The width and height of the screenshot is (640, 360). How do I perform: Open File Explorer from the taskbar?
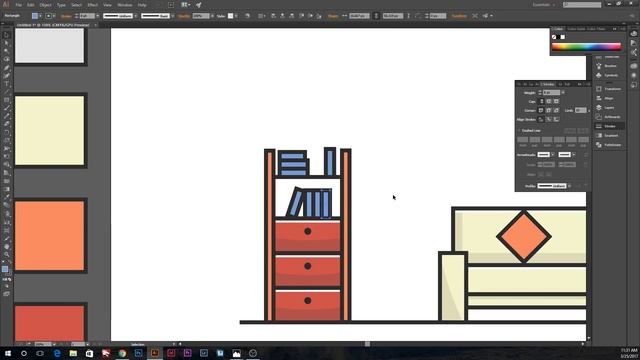[x=73, y=353]
